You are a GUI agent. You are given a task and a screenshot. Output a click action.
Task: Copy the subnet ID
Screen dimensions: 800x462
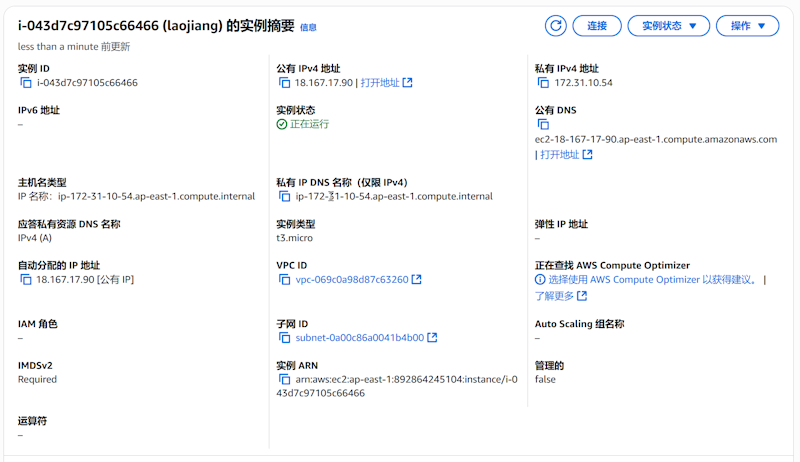point(284,338)
